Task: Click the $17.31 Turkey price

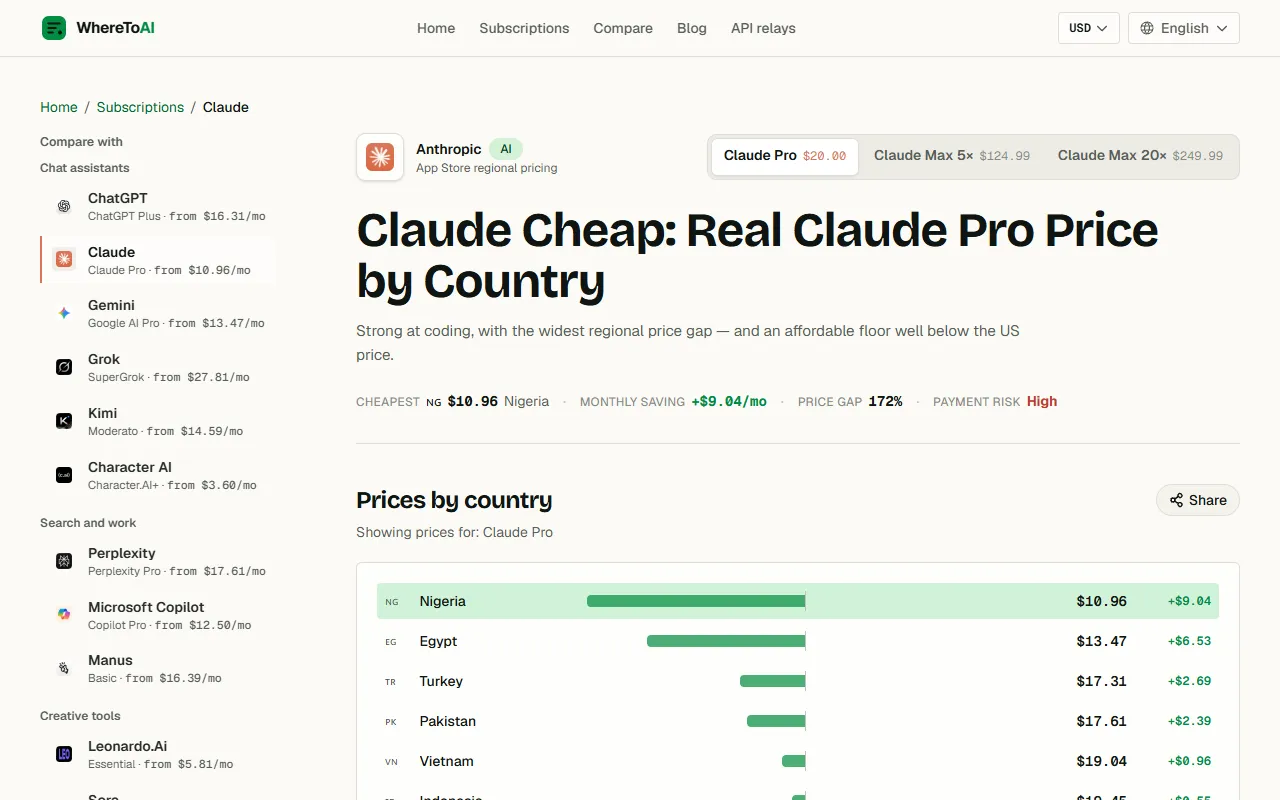Action: click(1102, 681)
